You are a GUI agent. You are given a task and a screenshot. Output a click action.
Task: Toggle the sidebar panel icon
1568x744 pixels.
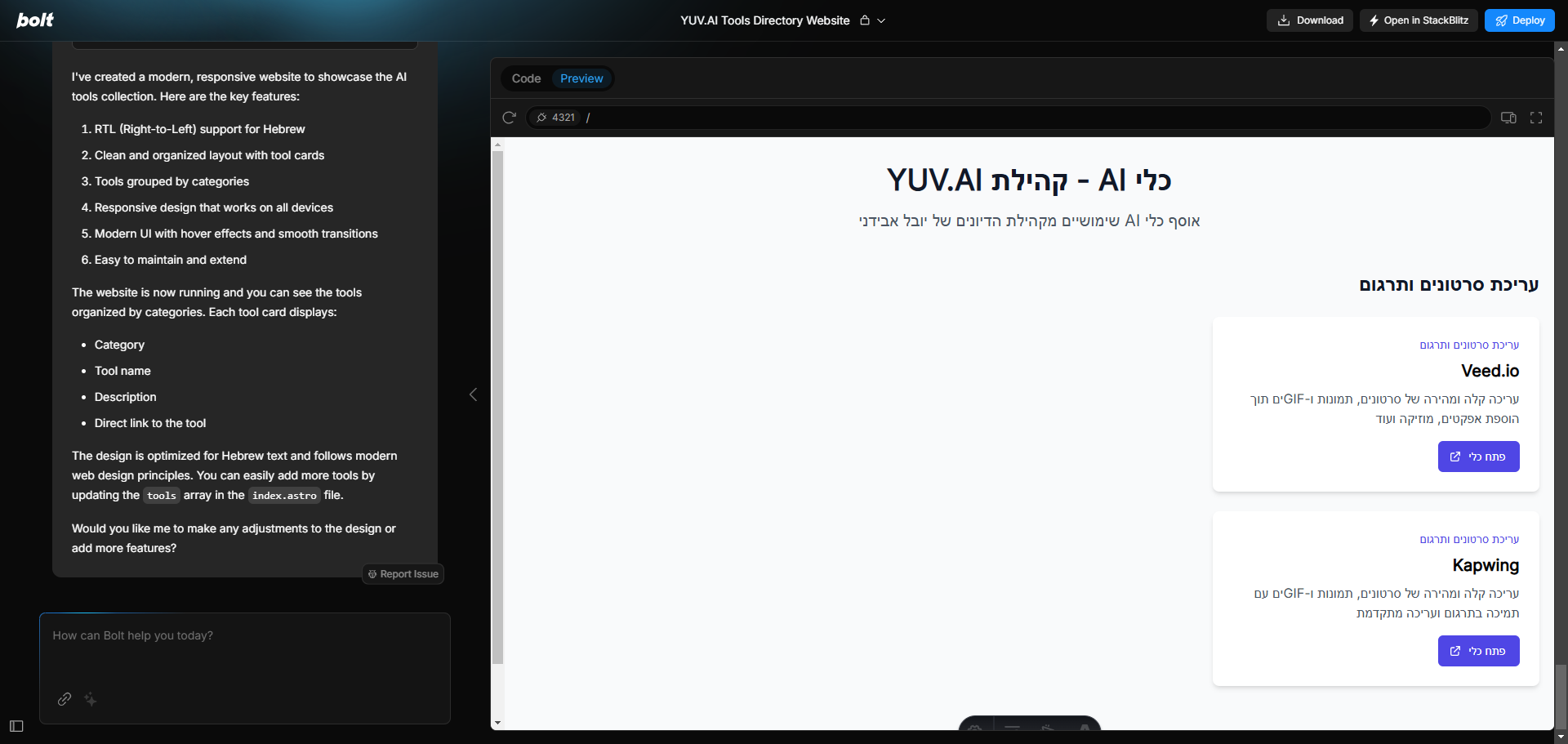(16, 726)
